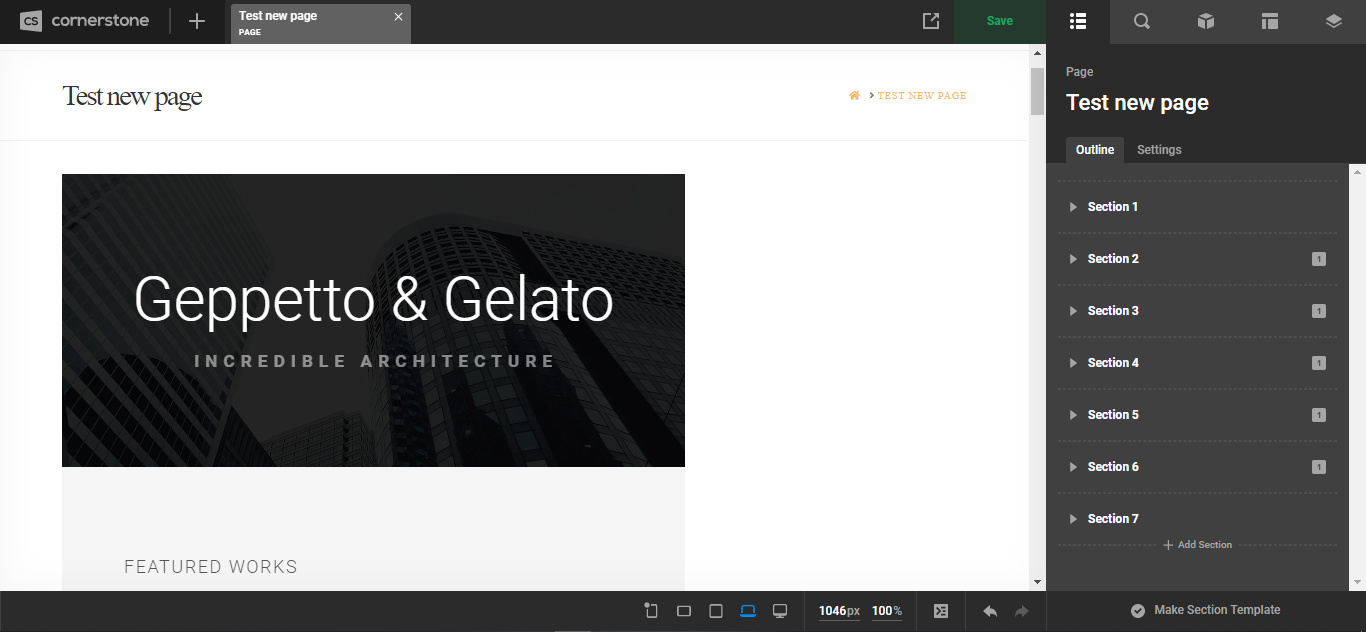
Task: Click the preview pane vertical scrollbar thumb
Action: 1037,91
